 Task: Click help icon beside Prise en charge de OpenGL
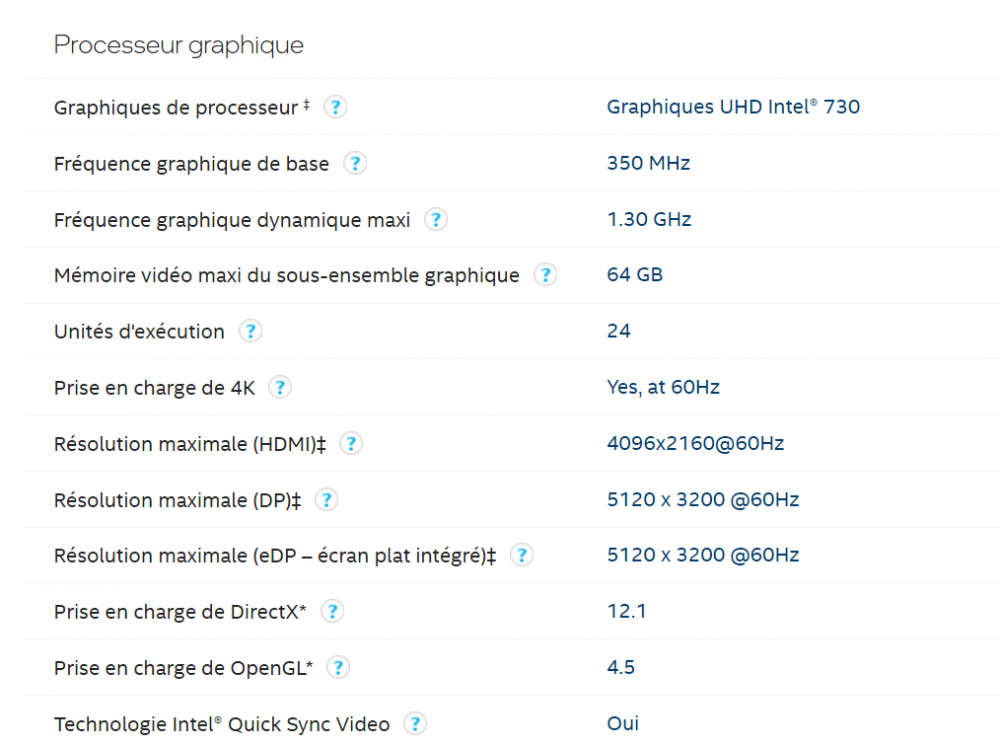tap(339, 667)
